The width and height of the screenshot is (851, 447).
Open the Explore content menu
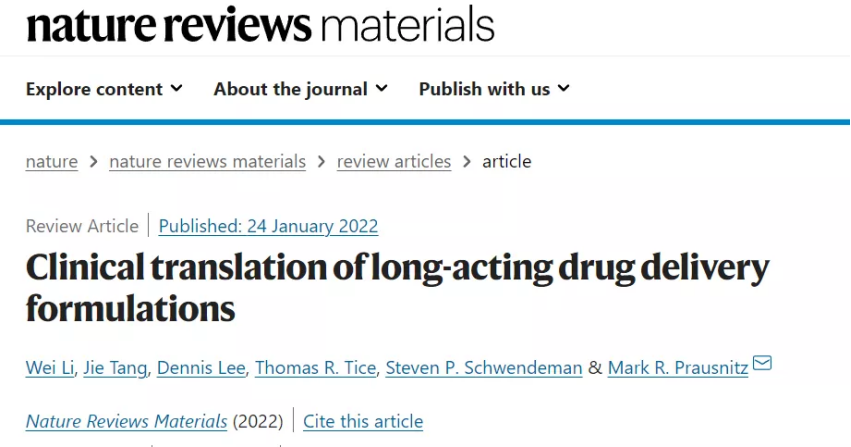click(x=104, y=89)
